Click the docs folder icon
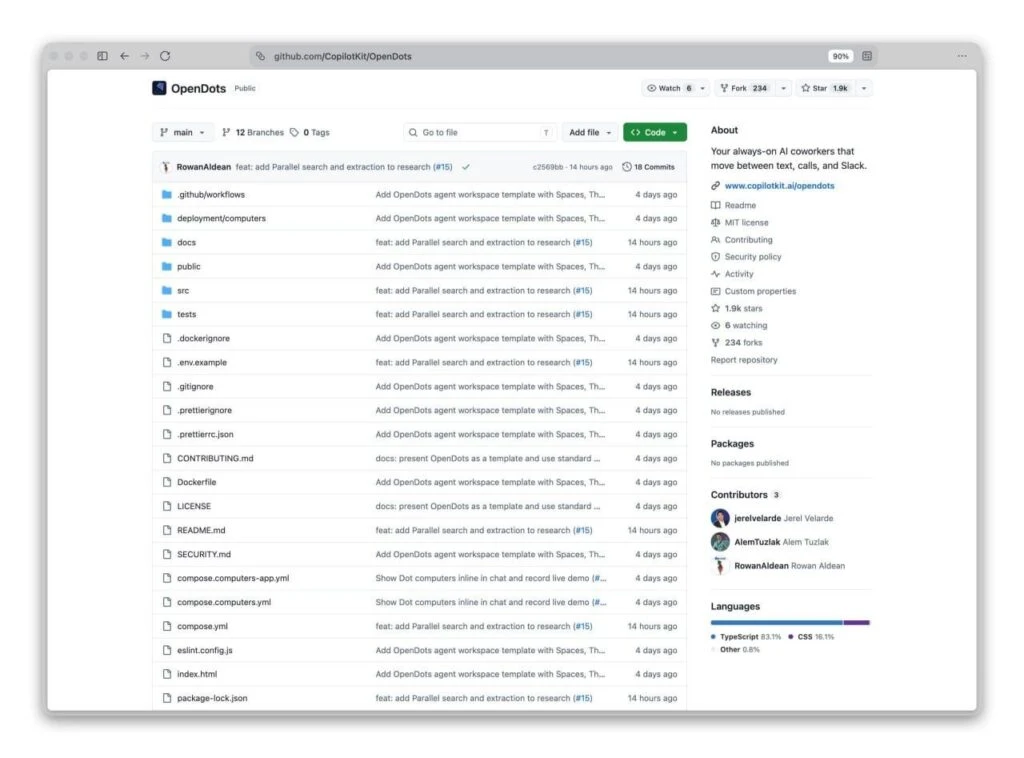 (x=167, y=242)
